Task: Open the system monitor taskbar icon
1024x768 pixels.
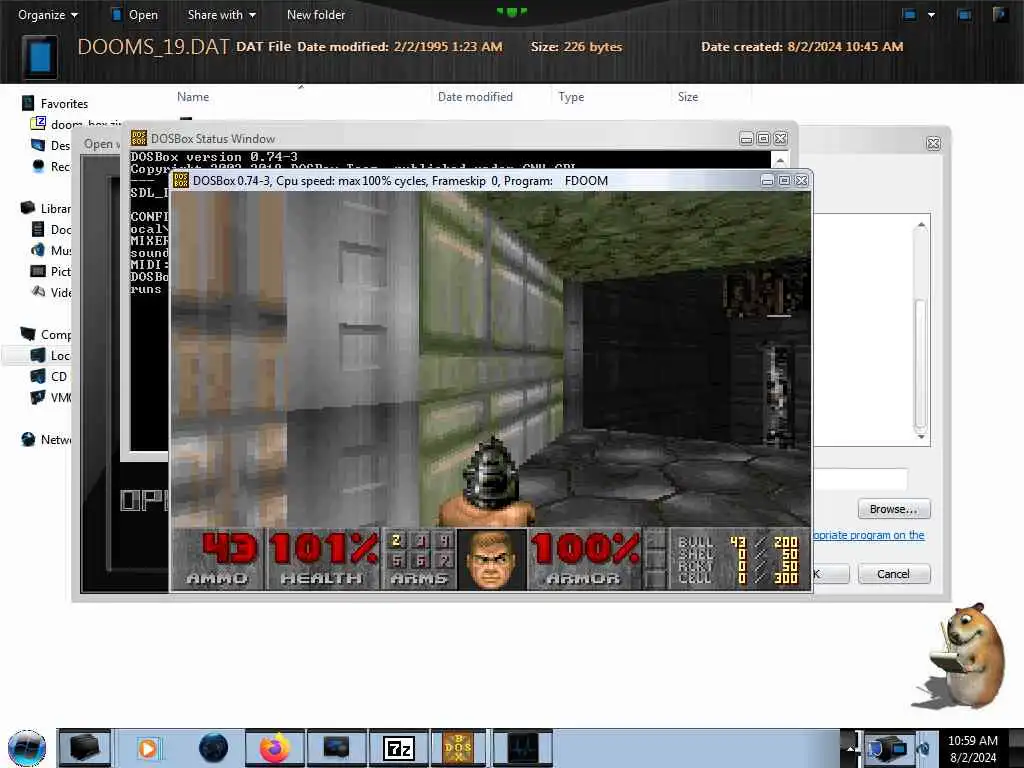Action: (522, 748)
